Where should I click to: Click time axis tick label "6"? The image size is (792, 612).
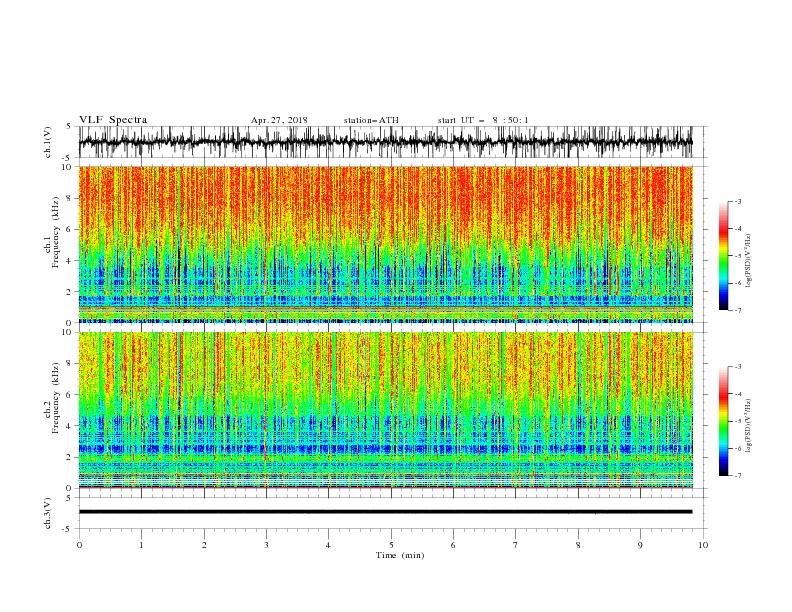(453, 545)
